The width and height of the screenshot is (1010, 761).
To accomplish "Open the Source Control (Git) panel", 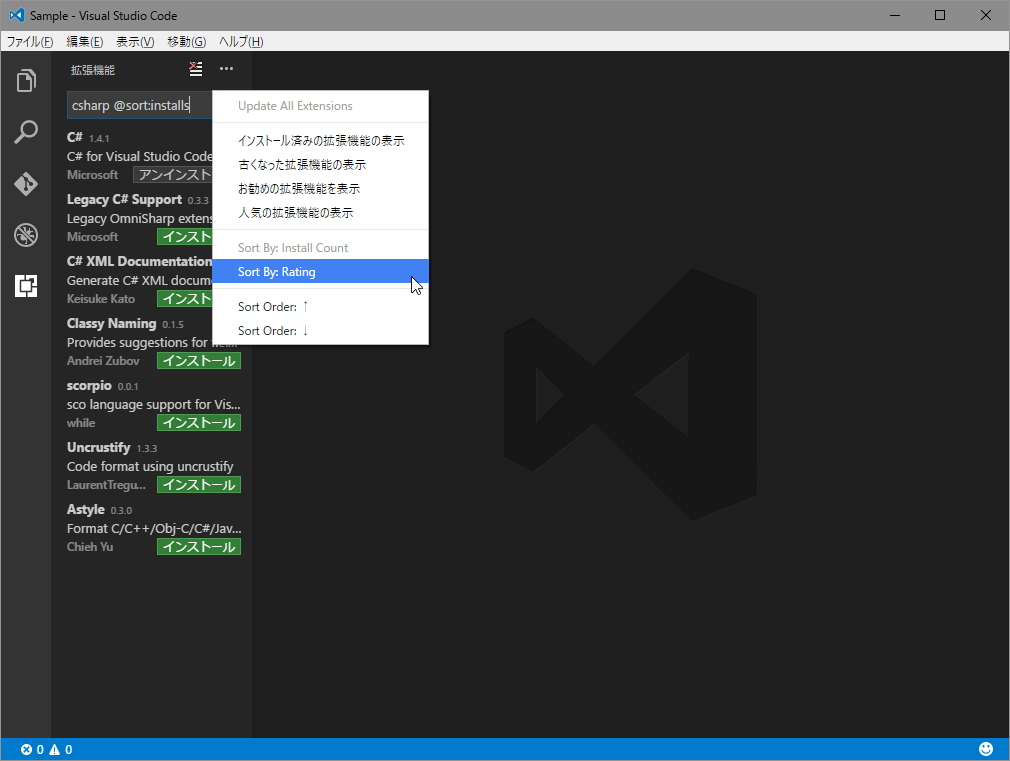I will point(26,184).
